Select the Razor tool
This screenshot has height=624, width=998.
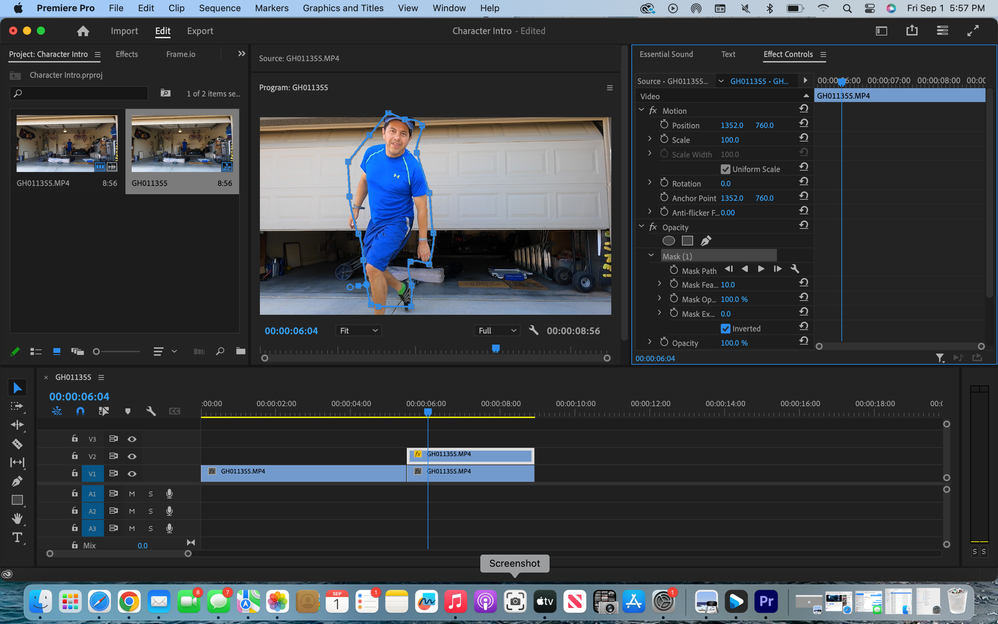(x=17, y=444)
